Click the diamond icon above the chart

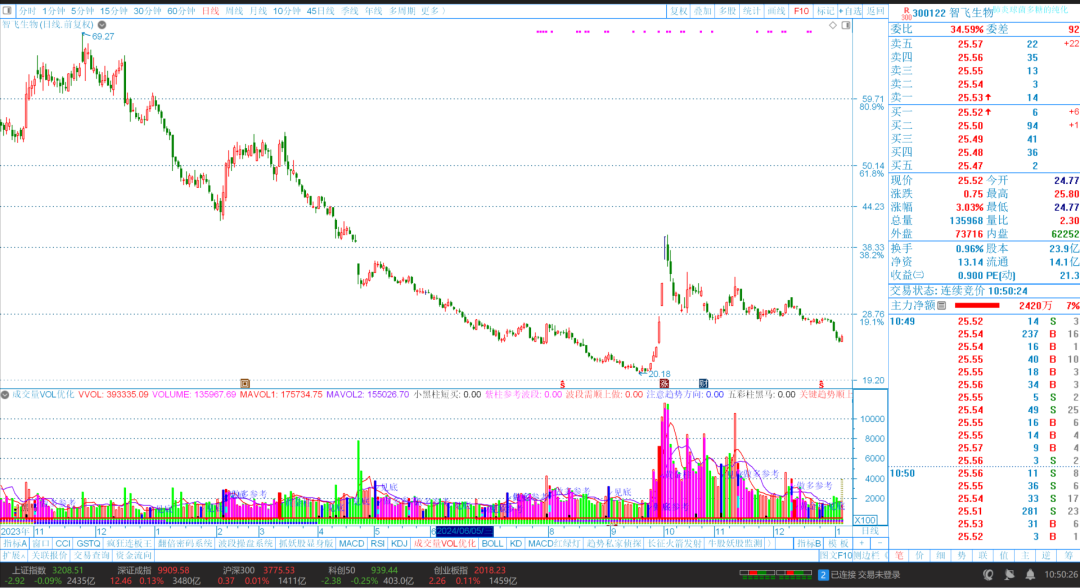[x=833, y=25]
